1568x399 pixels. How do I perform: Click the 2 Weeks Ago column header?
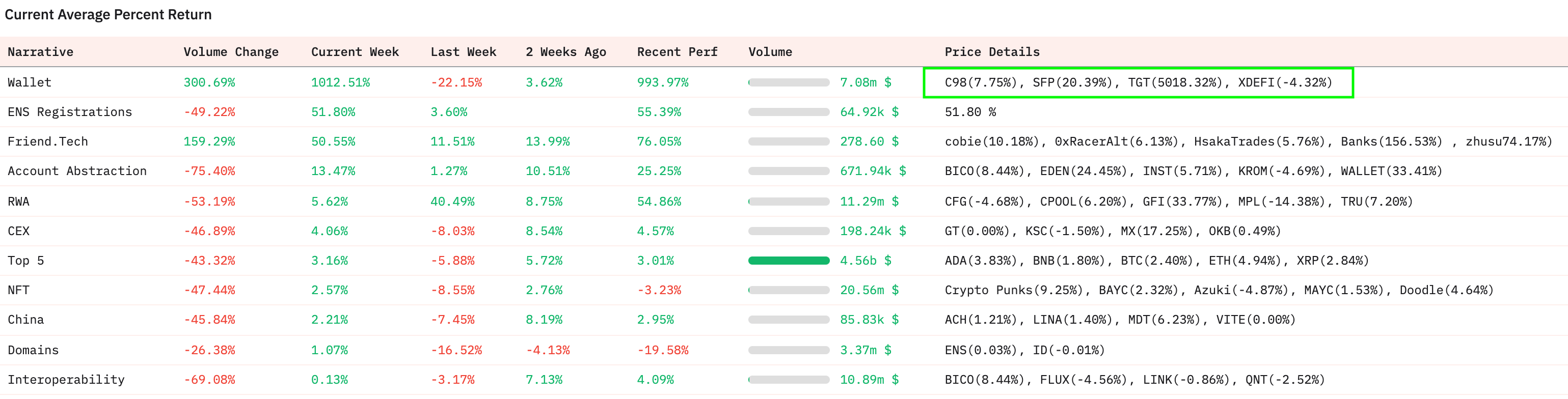(x=565, y=52)
